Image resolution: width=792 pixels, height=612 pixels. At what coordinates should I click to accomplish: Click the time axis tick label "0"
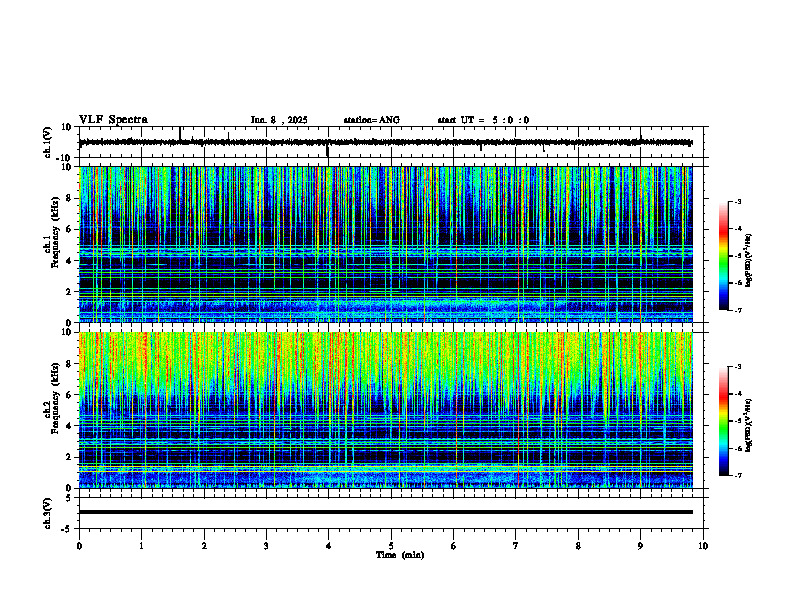pos(79,546)
